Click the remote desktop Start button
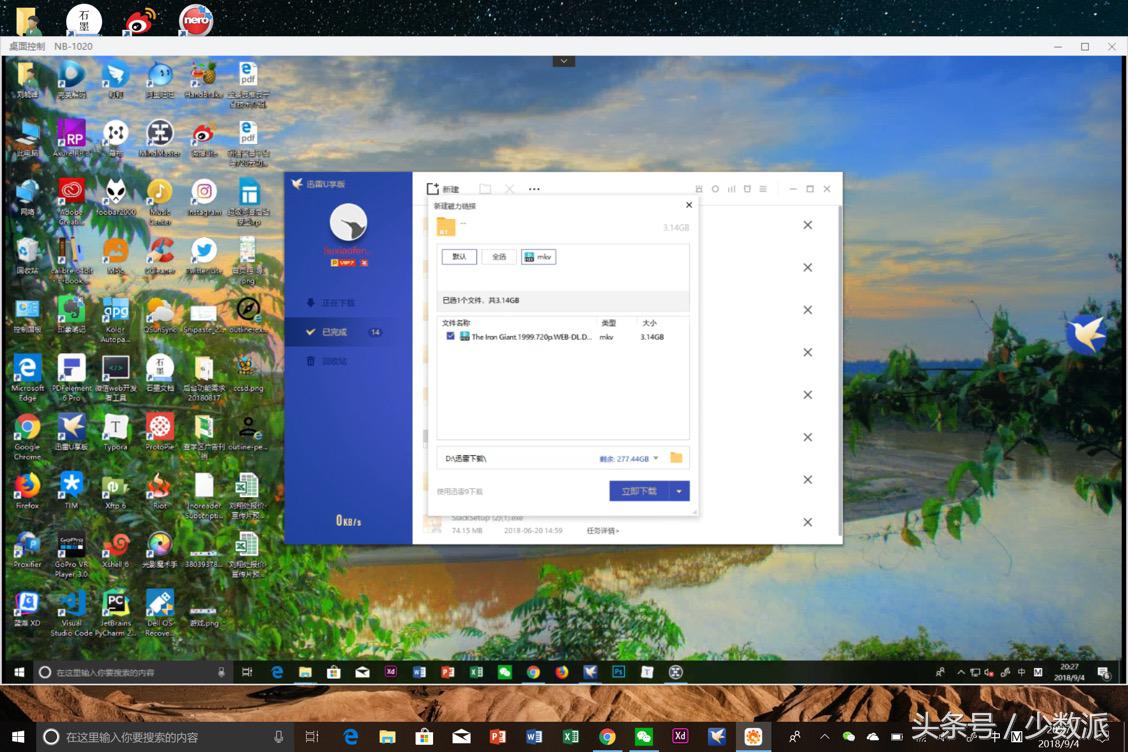Screen dimensions: 1128x752 pos(19,672)
